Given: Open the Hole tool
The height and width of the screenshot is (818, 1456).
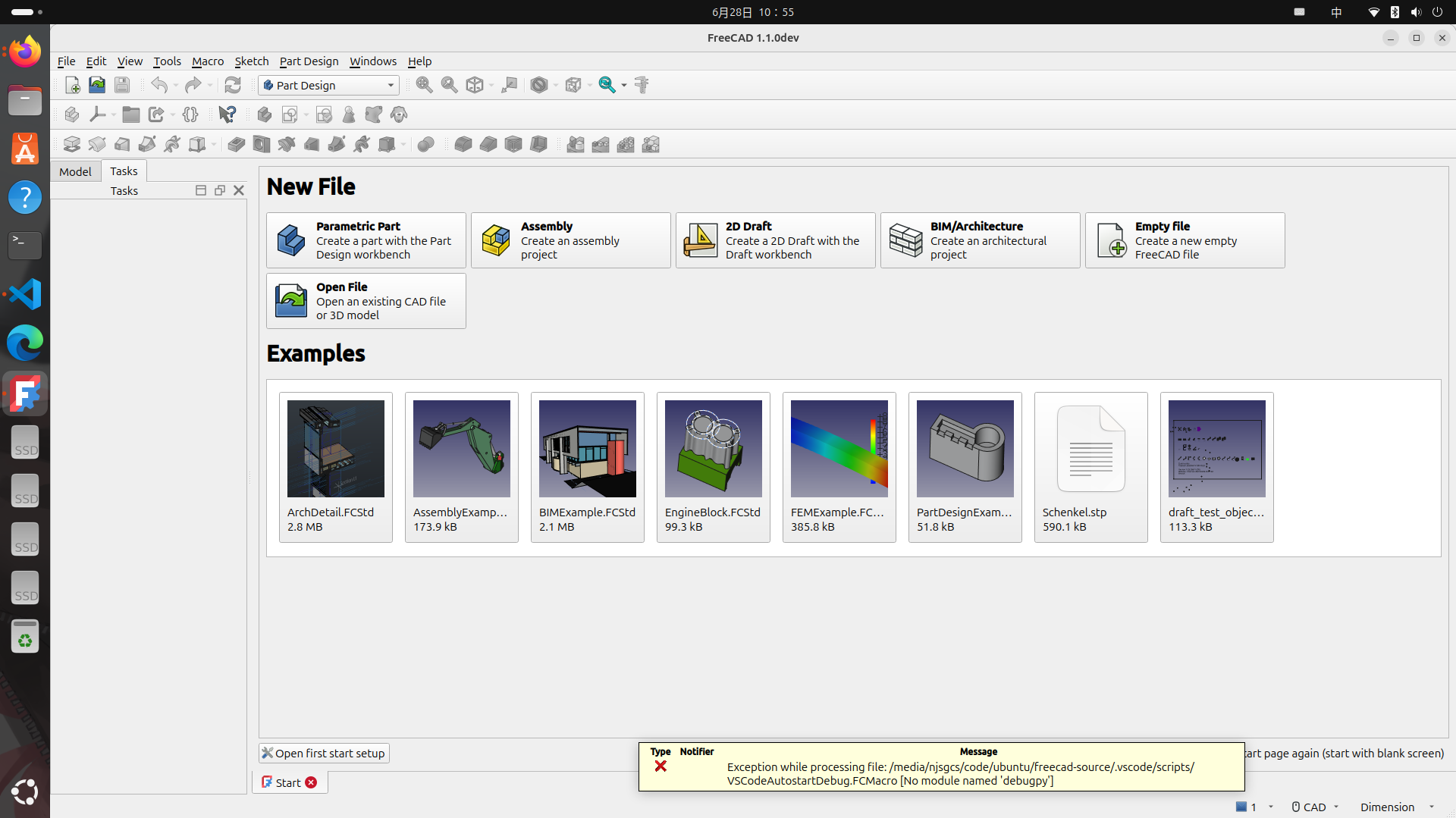Looking at the screenshot, I should pos(262,144).
